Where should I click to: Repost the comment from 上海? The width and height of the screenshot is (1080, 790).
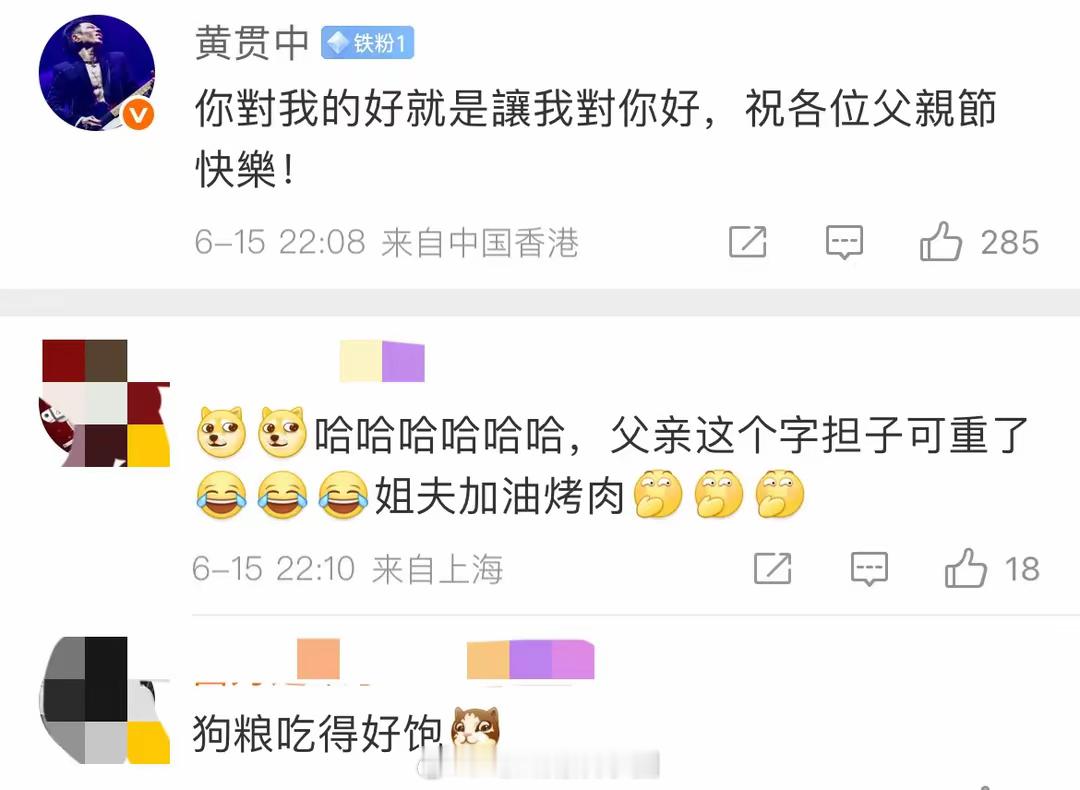(773, 568)
